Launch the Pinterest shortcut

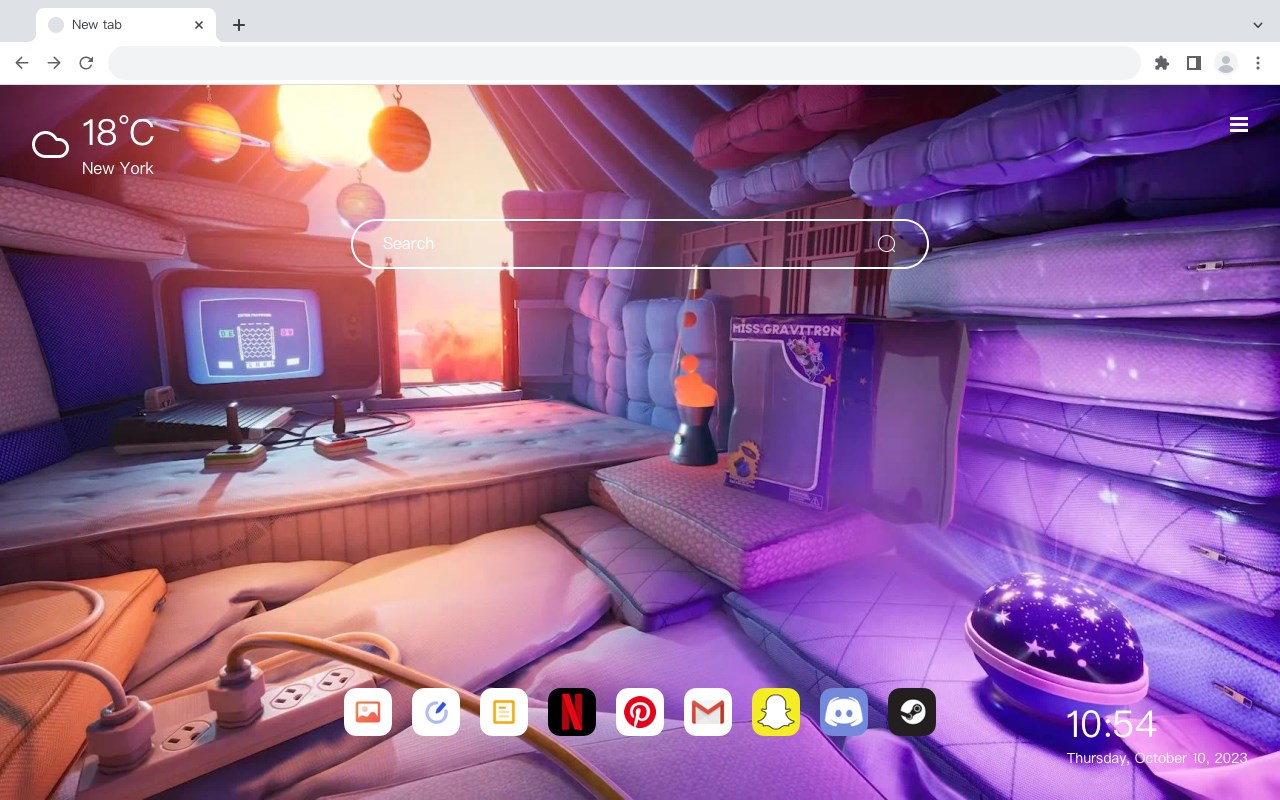[640, 712]
